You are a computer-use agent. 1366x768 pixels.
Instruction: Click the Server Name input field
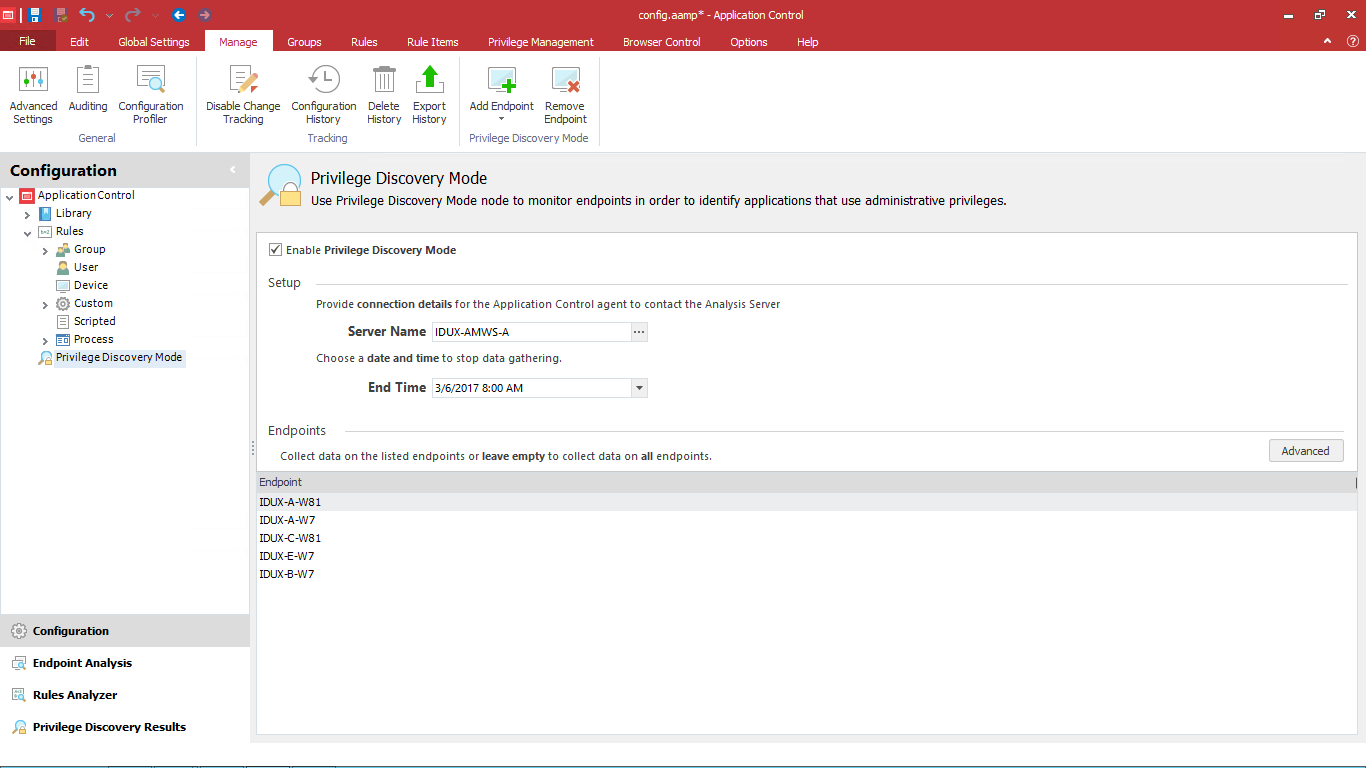coord(530,332)
